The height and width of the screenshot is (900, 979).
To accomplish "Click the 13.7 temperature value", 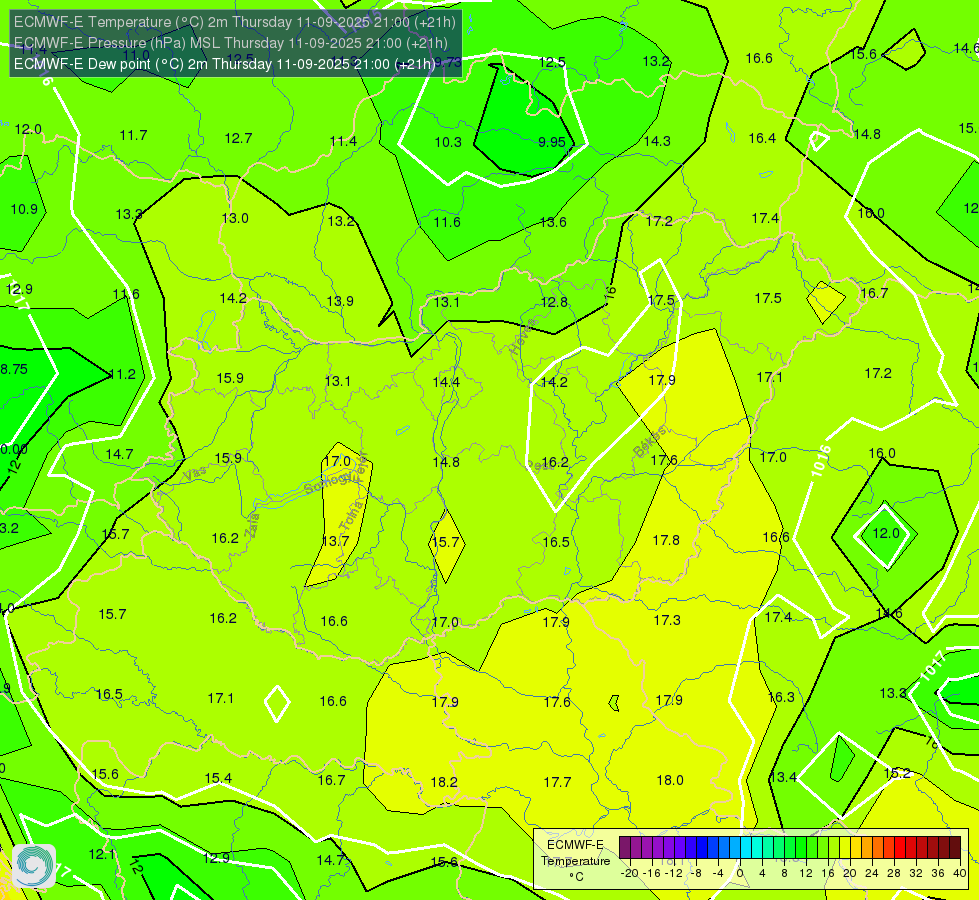I will (x=335, y=541).
